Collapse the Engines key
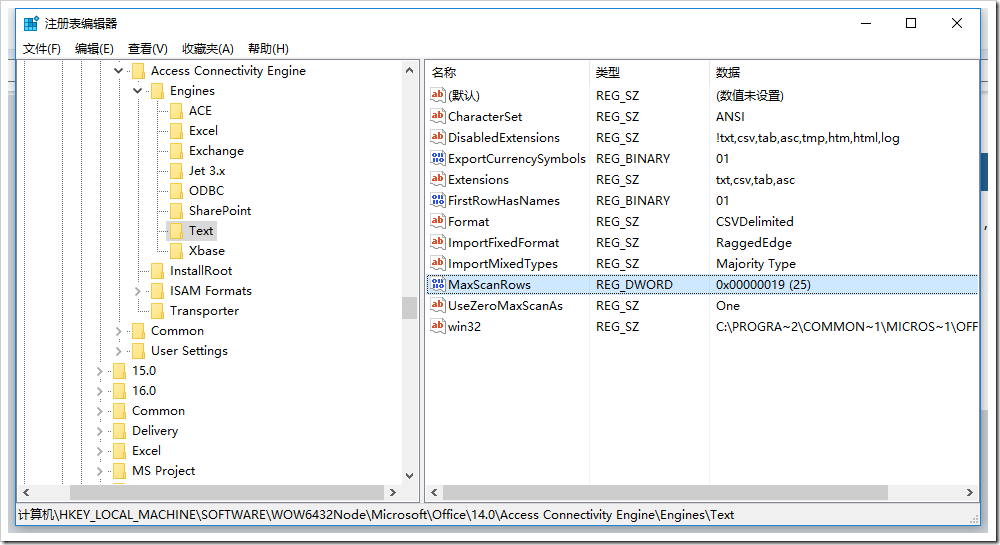 [138, 91]
